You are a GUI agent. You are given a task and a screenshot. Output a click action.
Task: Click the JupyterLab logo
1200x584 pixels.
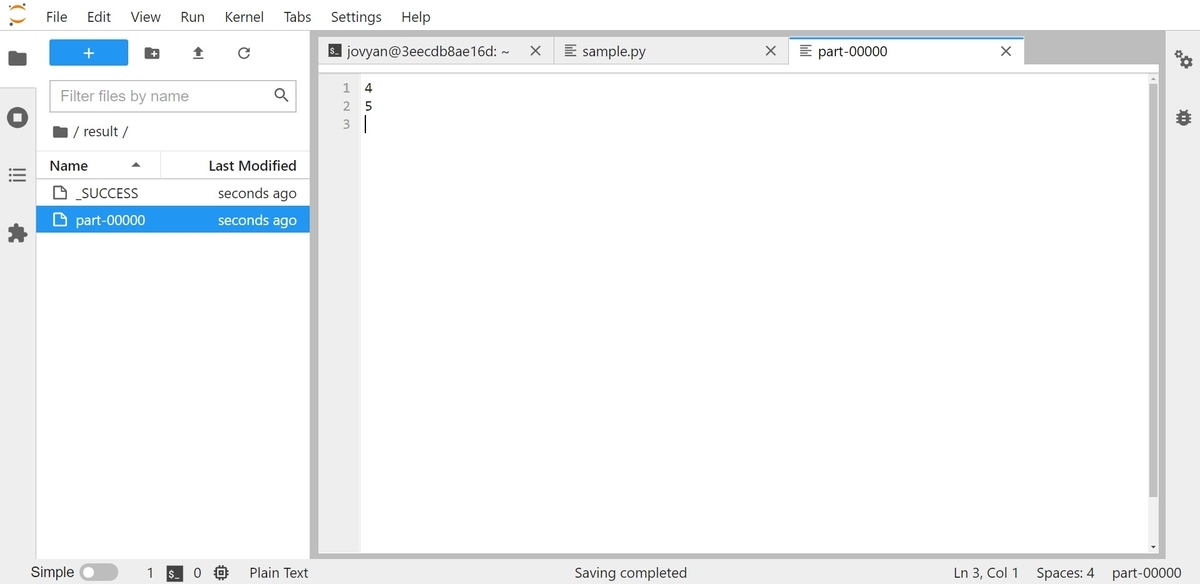pos(17,16)
